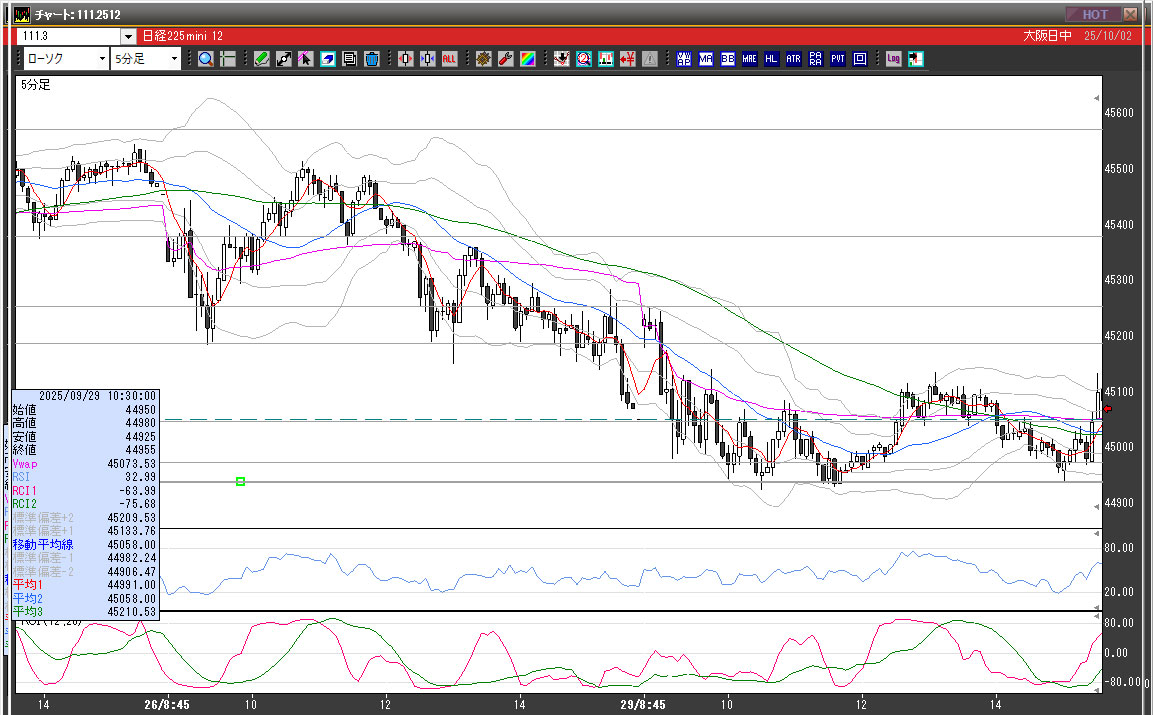The image size is (1153, 715).
Task: Click the magnifier zoom icon
Action: click(x=206, y=59)
